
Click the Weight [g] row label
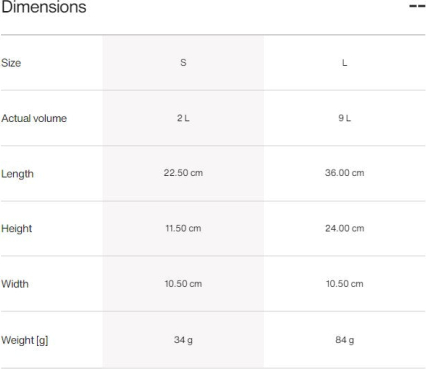pyautogui.click(x=25, y=340)
